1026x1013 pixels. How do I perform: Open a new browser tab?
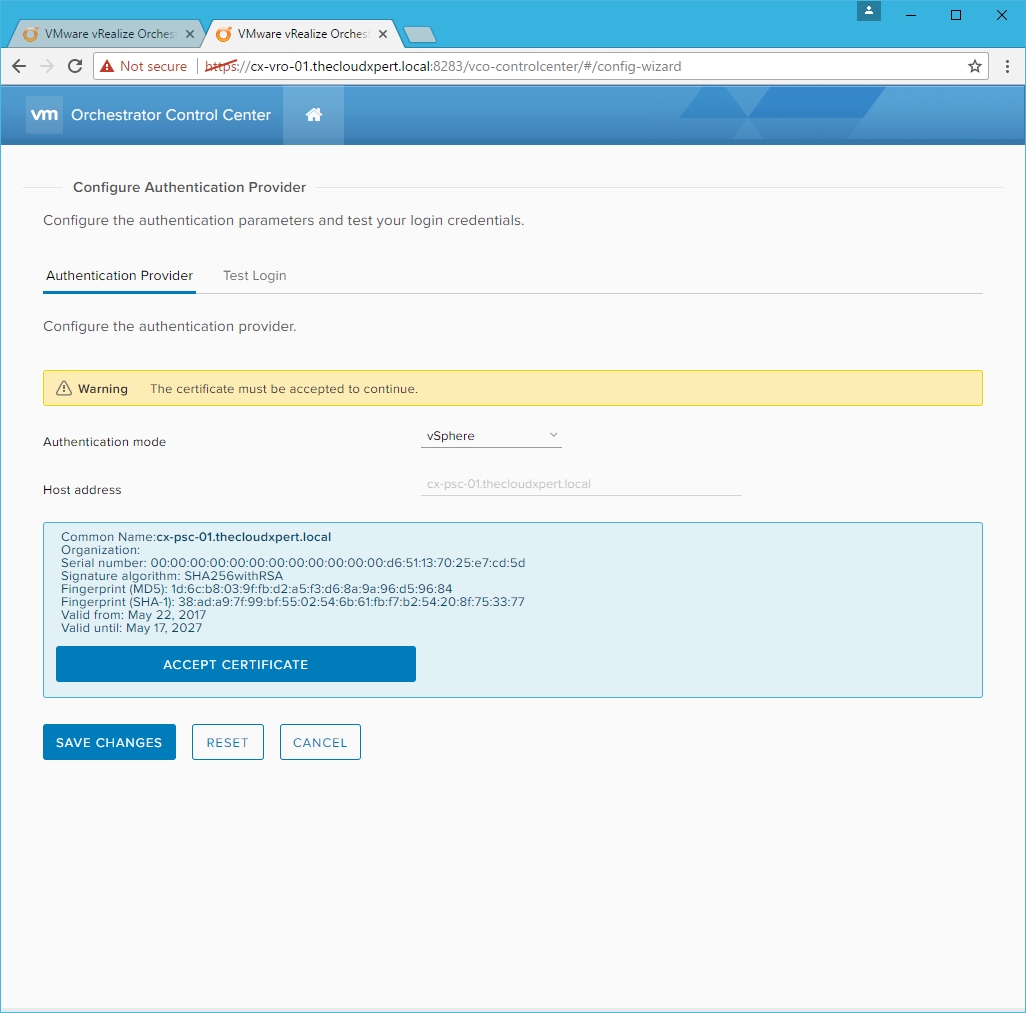click(420, 35)
